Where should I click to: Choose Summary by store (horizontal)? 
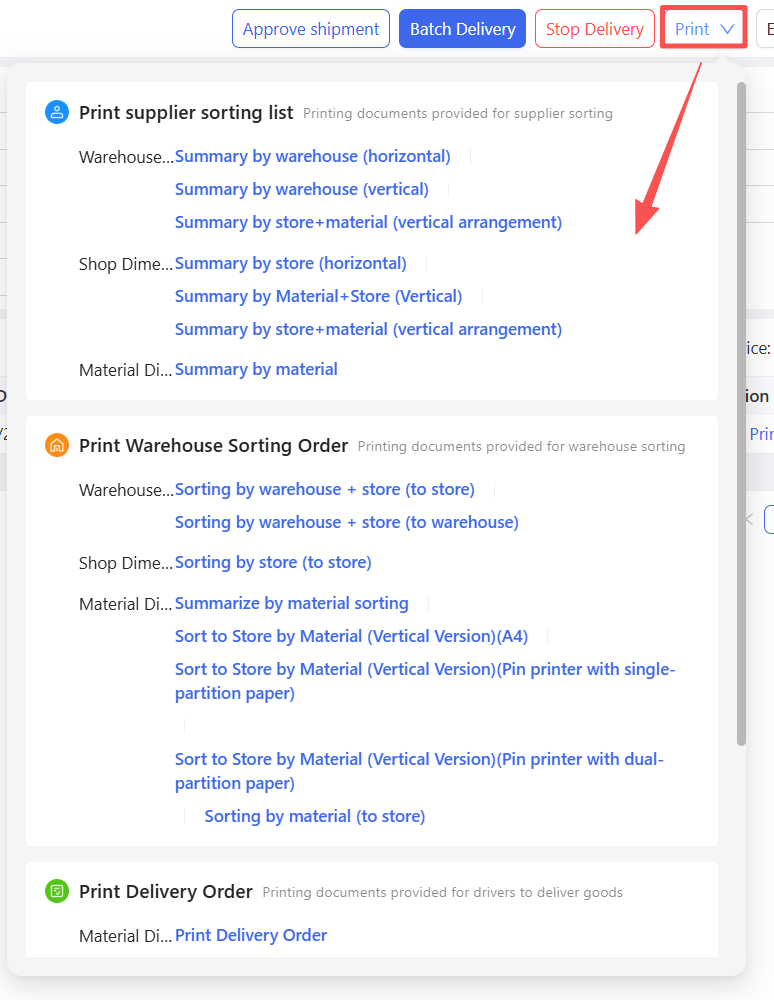[x=290, y=263]
